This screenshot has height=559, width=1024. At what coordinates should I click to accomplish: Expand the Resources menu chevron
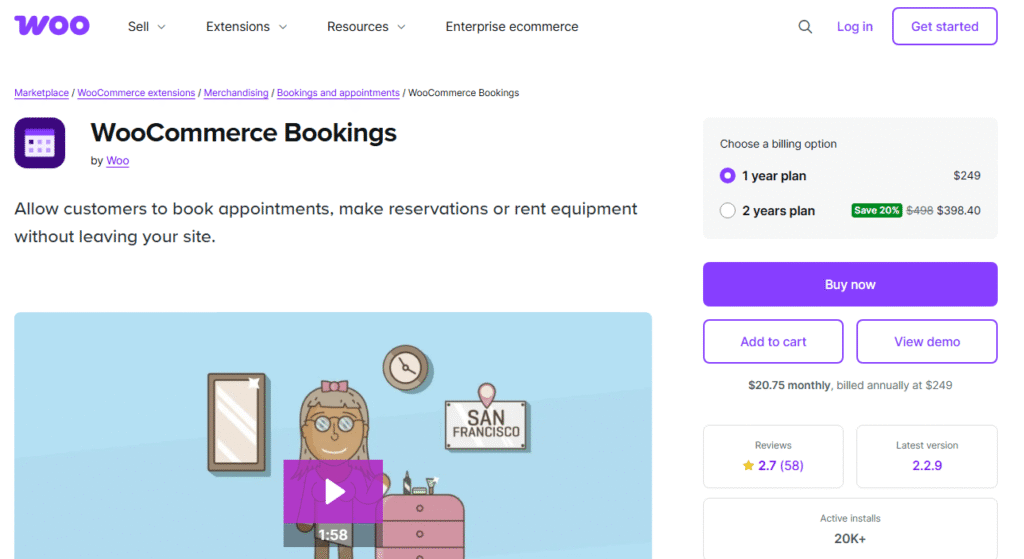coord(402,27)
